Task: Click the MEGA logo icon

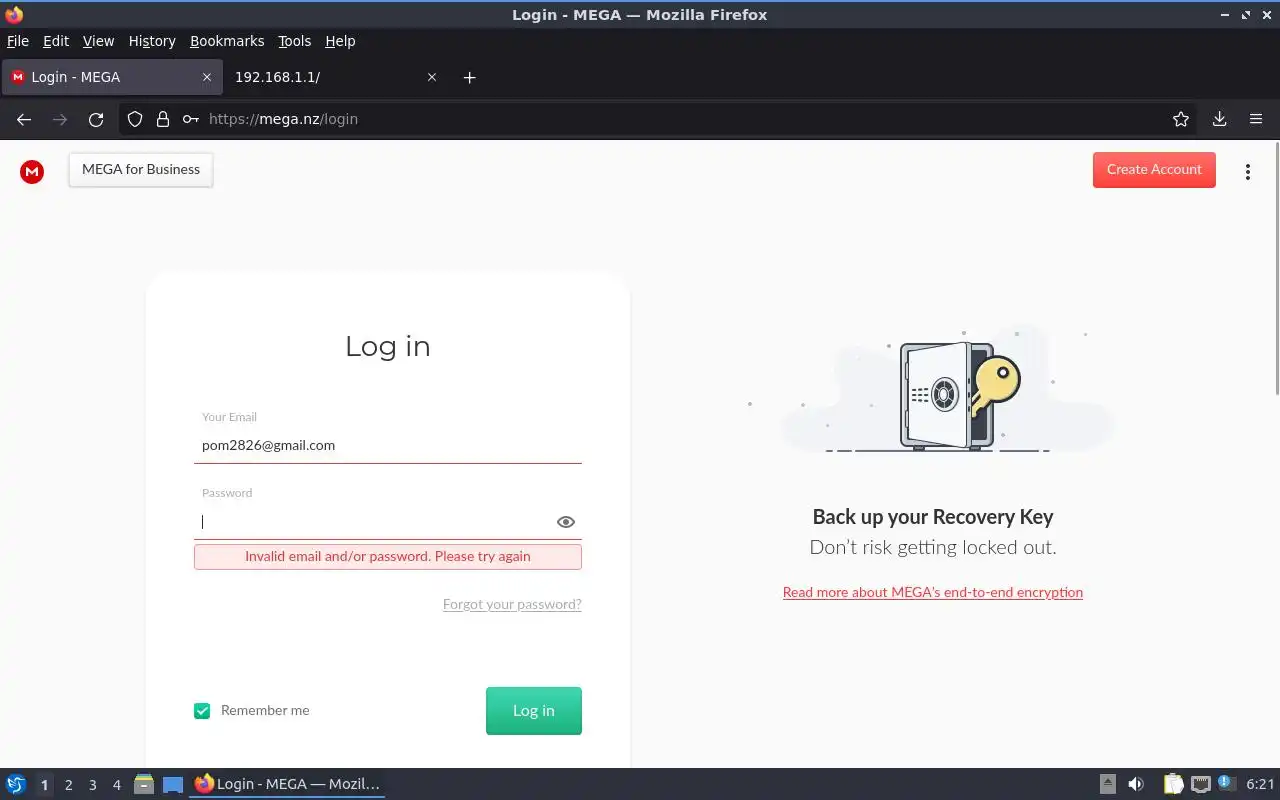Action: pyautogui.click(x=32, y=172)
